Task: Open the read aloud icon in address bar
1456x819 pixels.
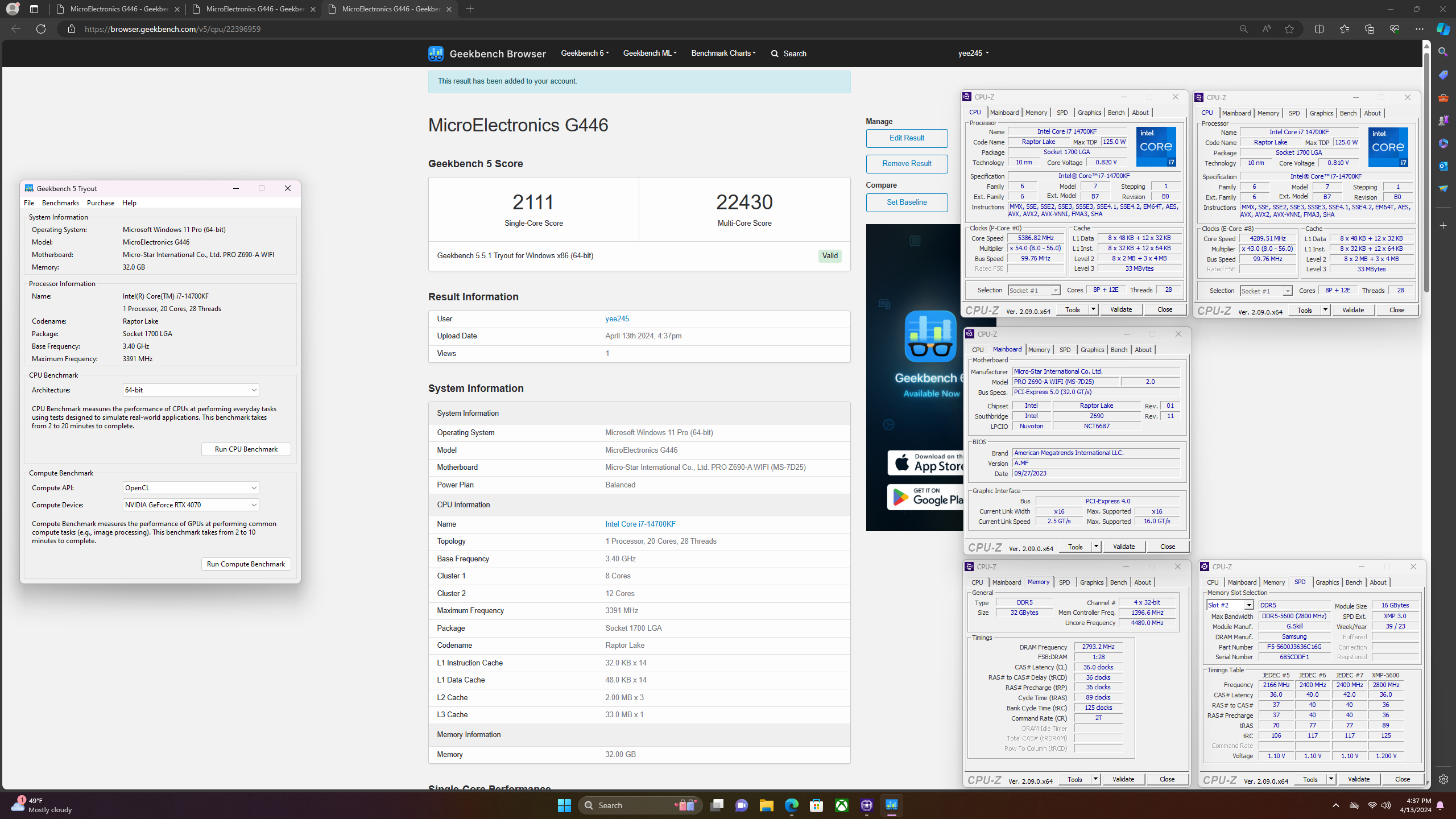Action: [1267, 29]
